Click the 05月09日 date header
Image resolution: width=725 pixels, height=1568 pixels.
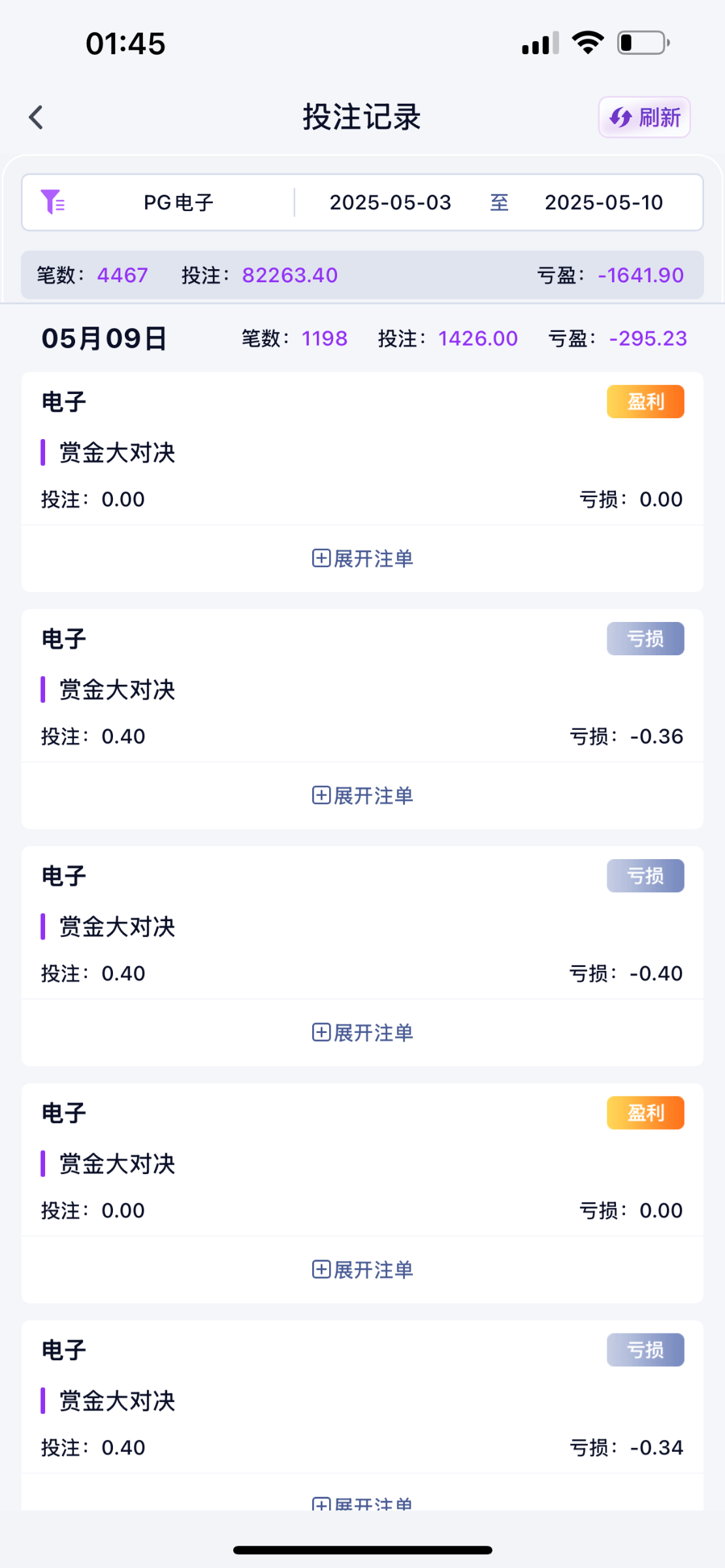(105, 338)
